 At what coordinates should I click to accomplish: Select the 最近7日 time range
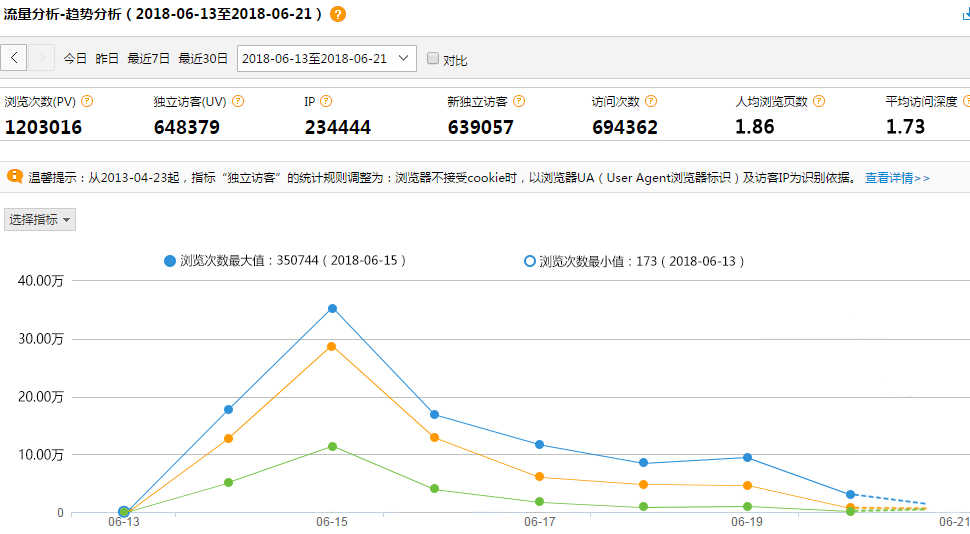click(x=148, y=59)
